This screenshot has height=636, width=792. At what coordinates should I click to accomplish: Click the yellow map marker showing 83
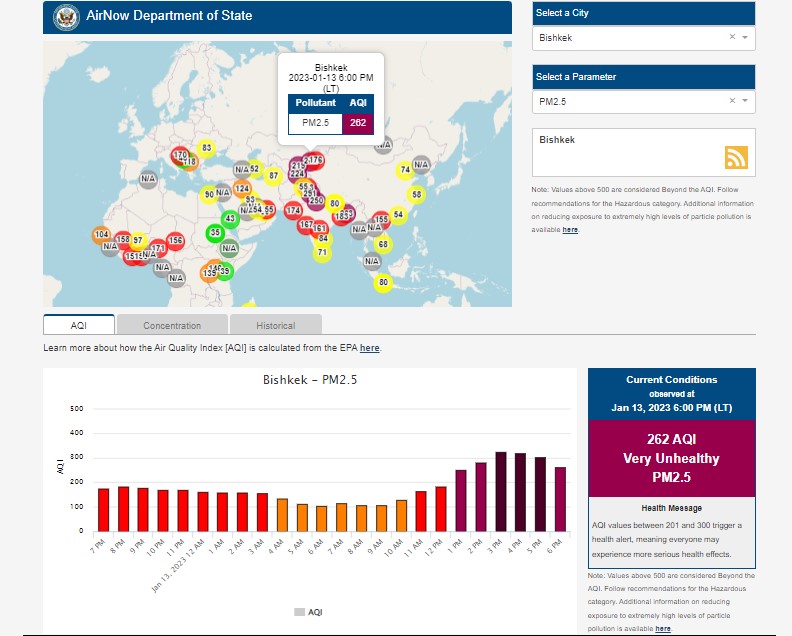[x=206, y=148]
